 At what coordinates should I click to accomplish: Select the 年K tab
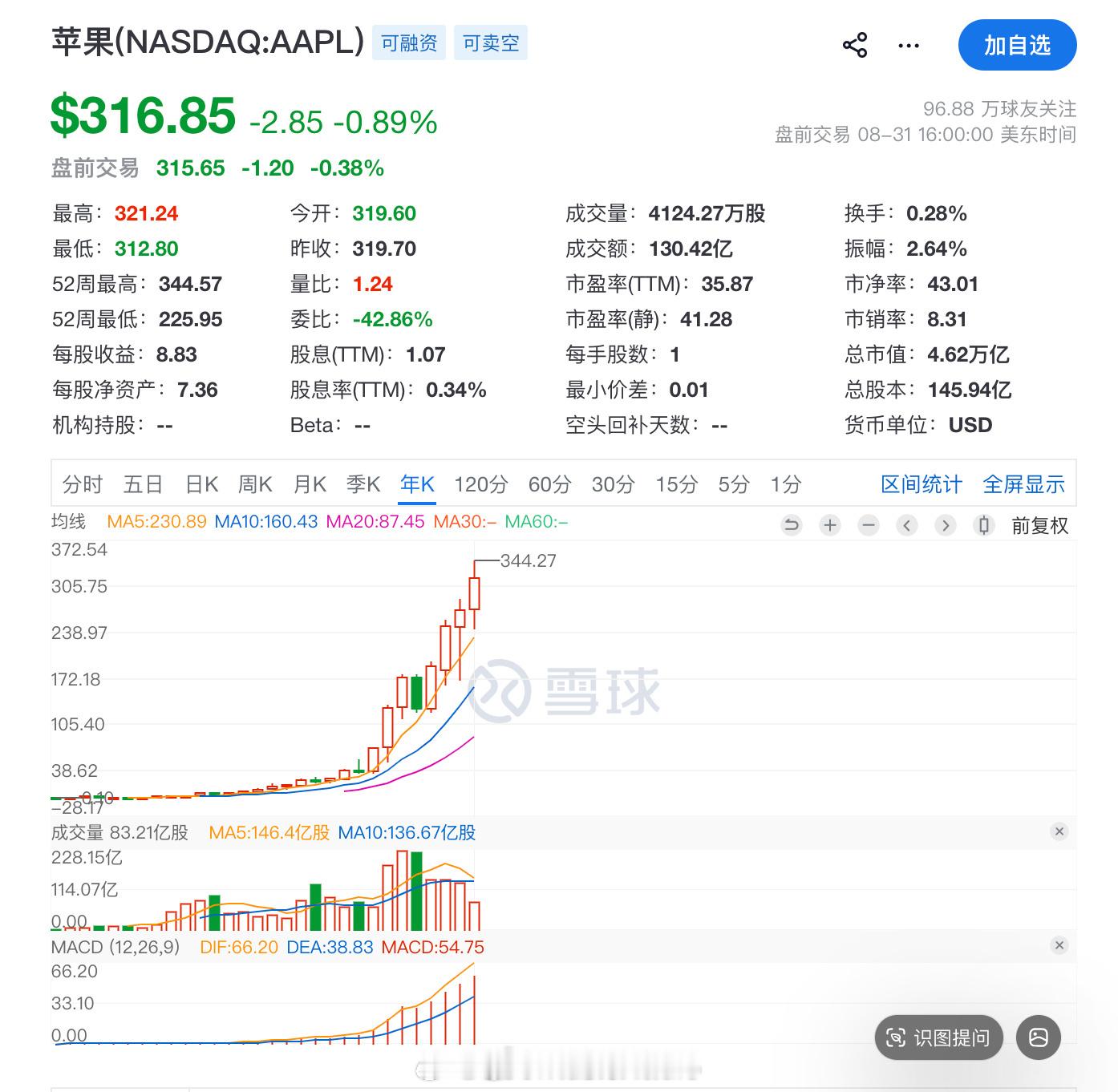(x=417, y=484)
